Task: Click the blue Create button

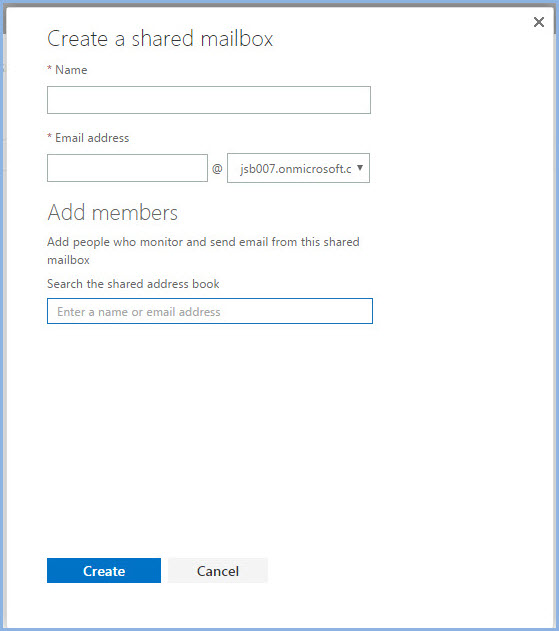Action: pyautogui.click(x=104, y=570)
